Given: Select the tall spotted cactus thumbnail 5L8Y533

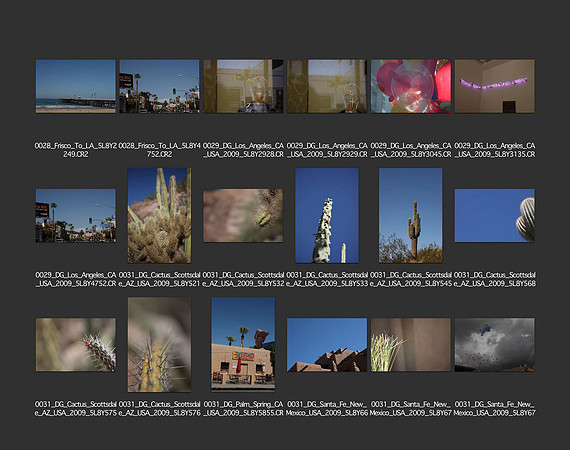Looking at the screenshot, I should [x=327, y=216].
